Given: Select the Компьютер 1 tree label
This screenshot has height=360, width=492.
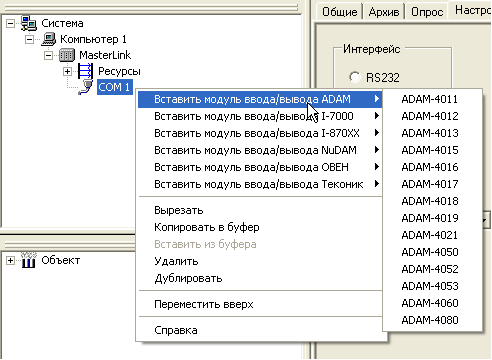Looking at the screenshot, I should pyautogui.click(x=93, y=39).
